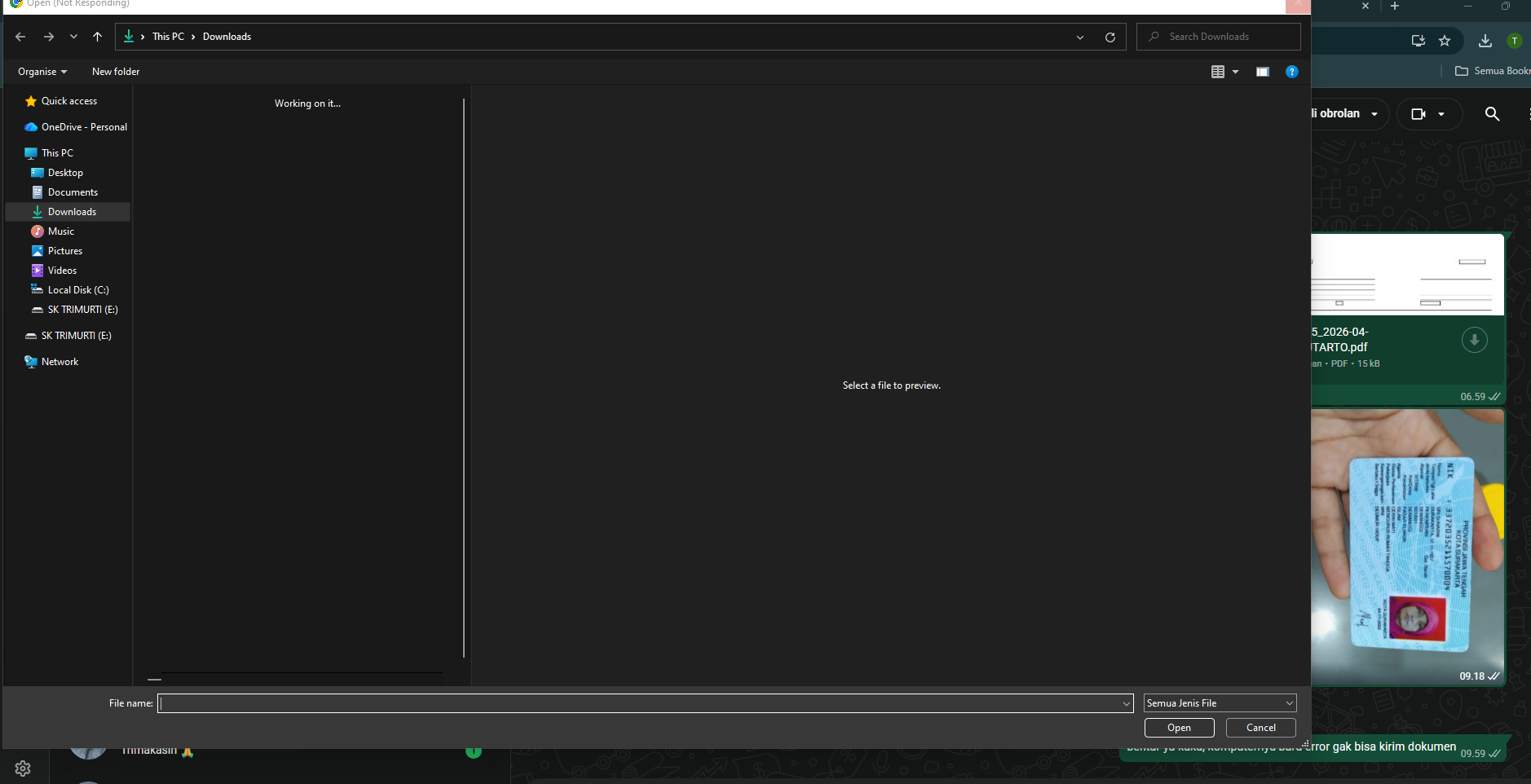Click the Back navigation arrow
The width and height of the screenshot is (1531, 784).
coord(20,37)
